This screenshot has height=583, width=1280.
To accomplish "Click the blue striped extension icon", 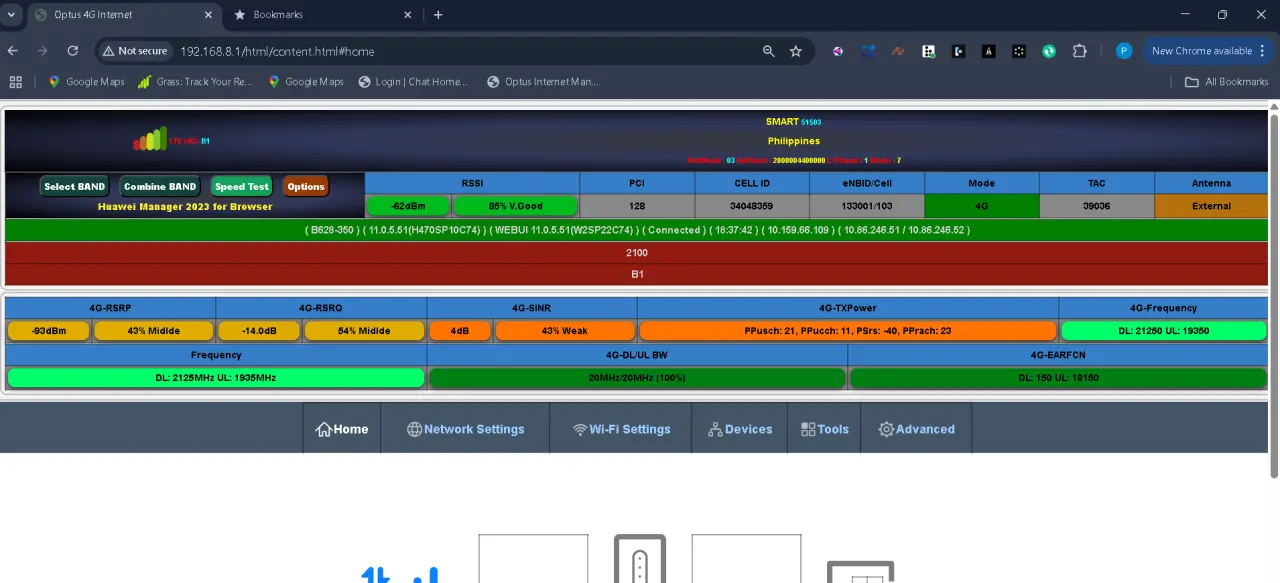I will click(x=868, y=51).
